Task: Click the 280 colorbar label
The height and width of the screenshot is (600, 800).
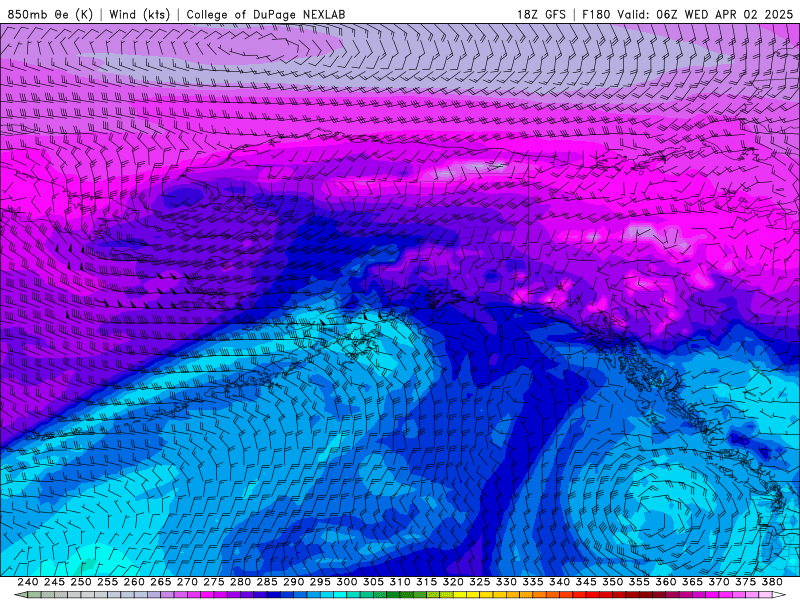Action: (240, 582)
